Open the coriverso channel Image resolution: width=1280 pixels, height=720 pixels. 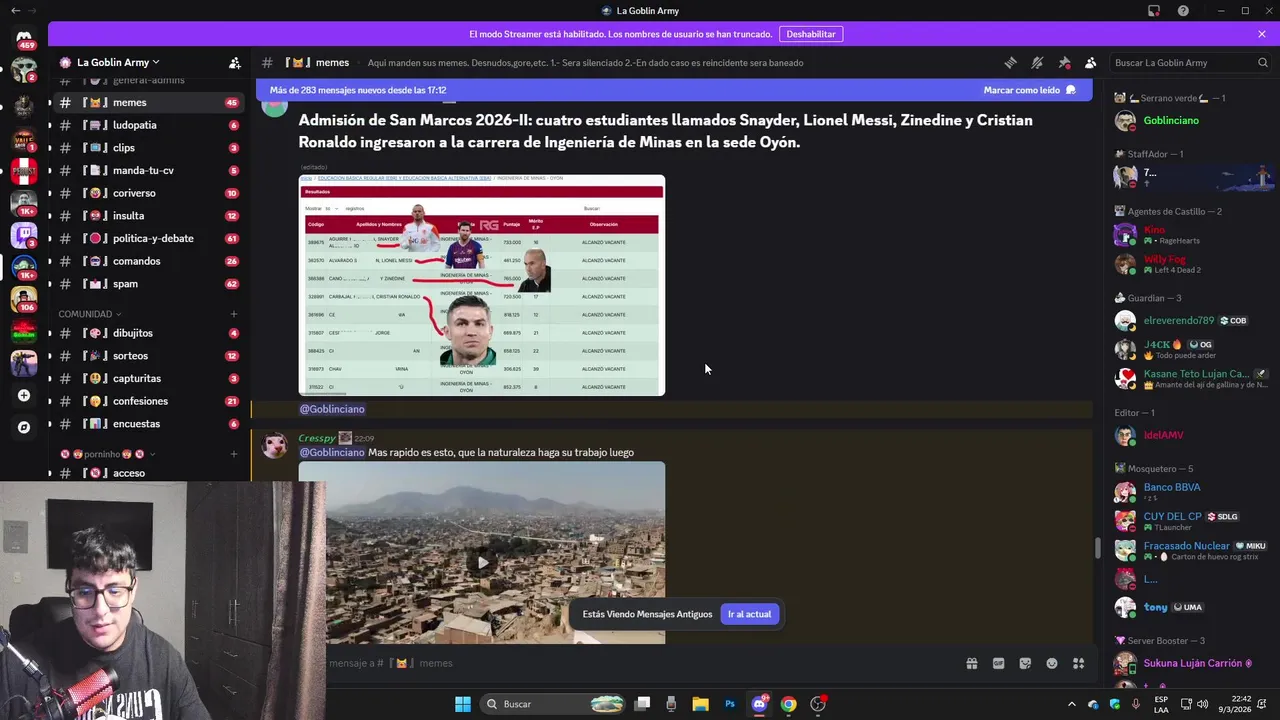[x=148, y=193]
